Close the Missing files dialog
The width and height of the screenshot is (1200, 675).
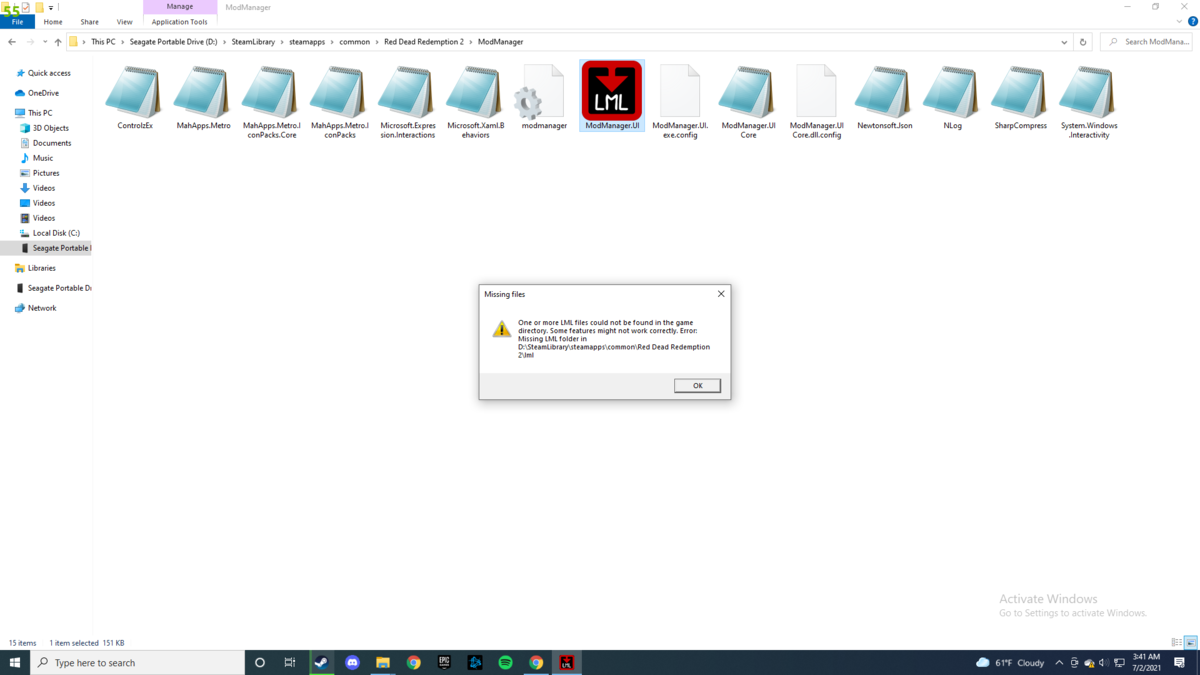pos(721,294)
